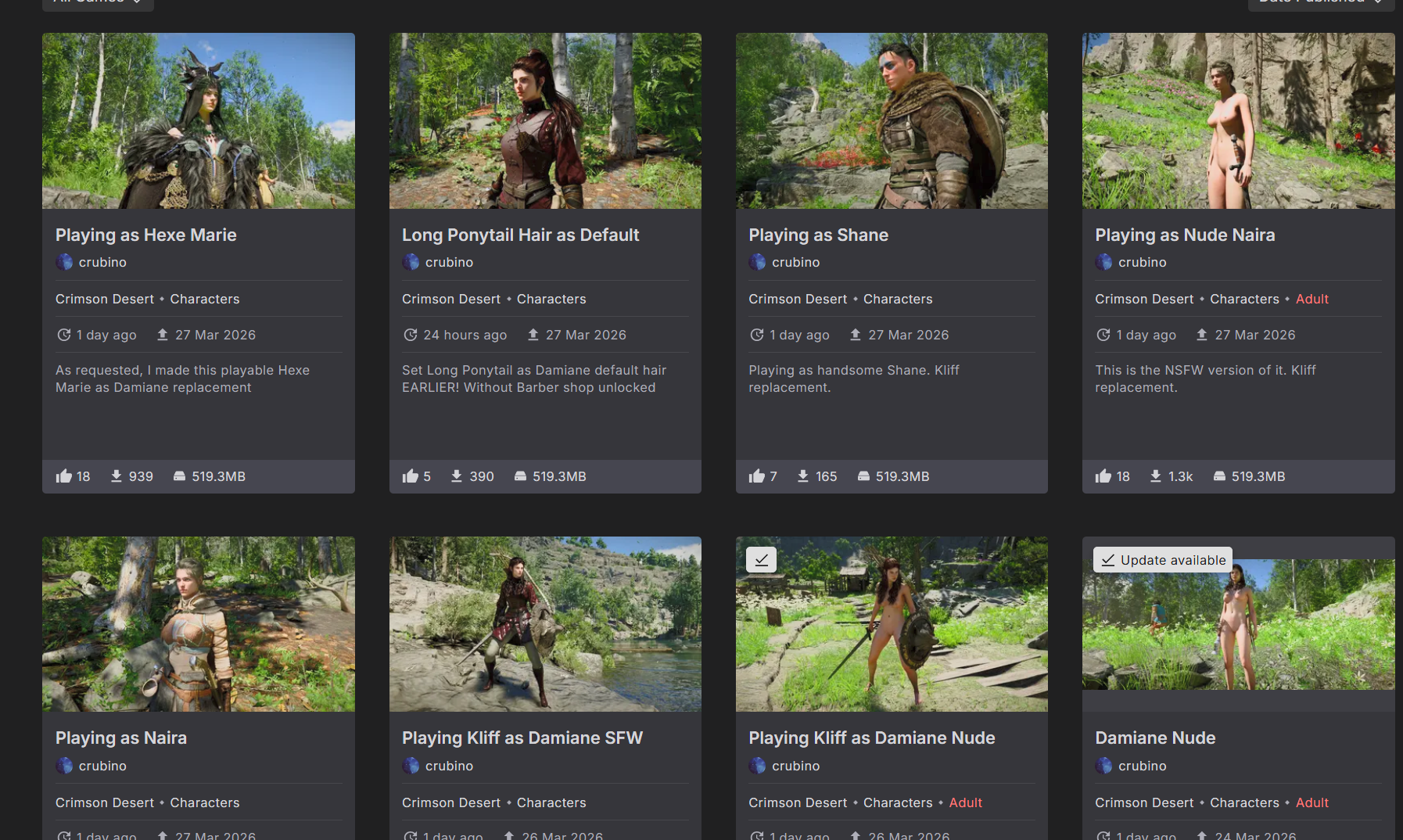Screen dimensions: 1403x840
Task: Open the Playing Kliff as Damiane SFW thumbnail
Action: point(545,624)
